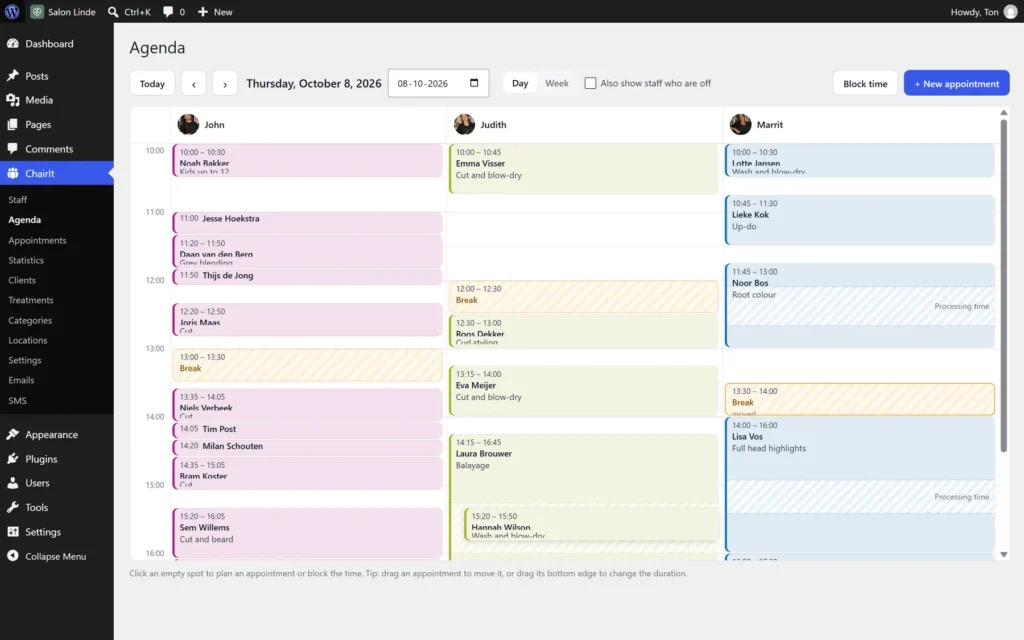Image resolution: width=1024 pixels, height=640 pixels.
Task: Go to the previous day arrow
Action: point(193,84)
